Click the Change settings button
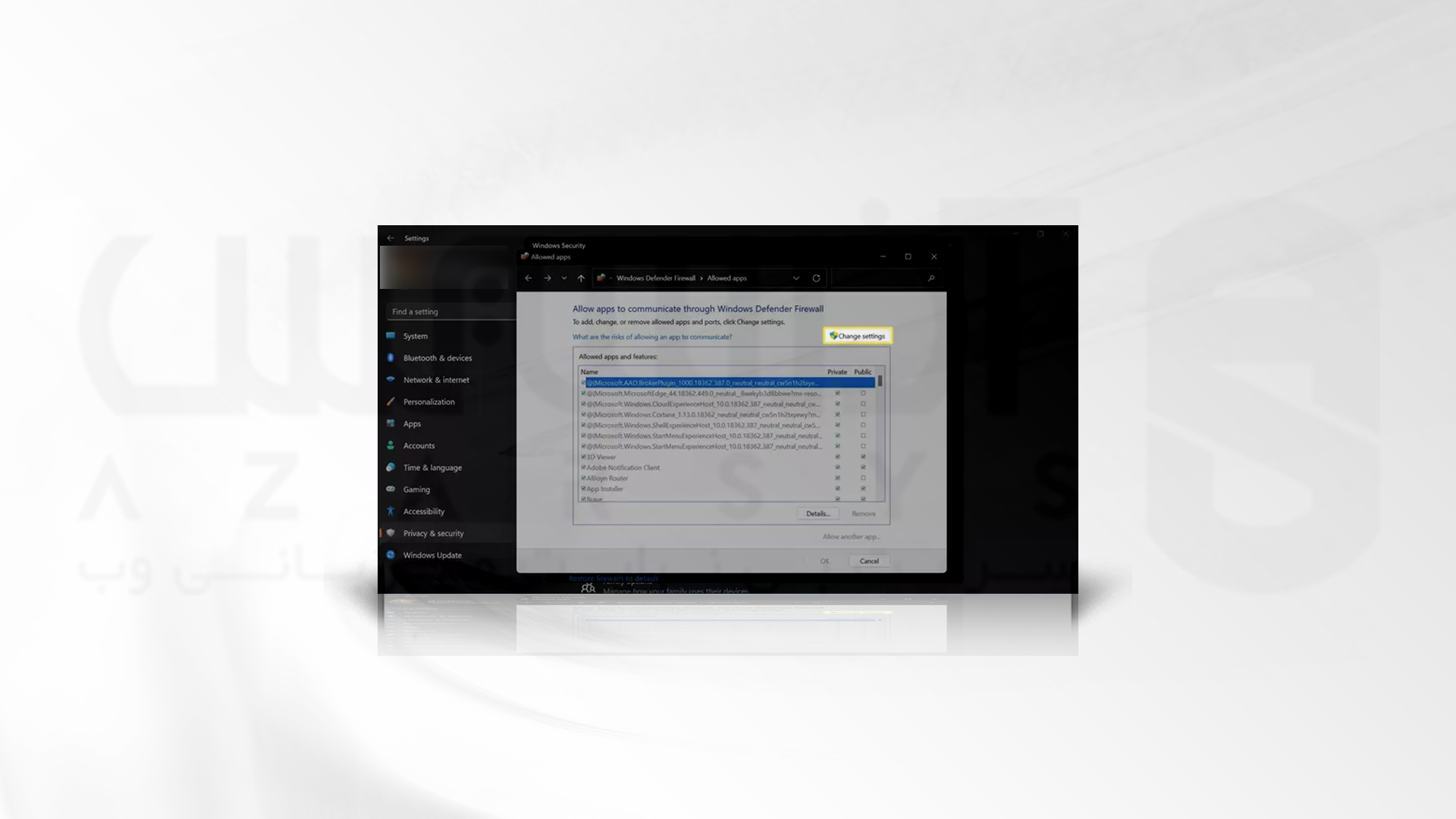The width and height of the screenshot is (1456, 819). click(x=857, y=335)
